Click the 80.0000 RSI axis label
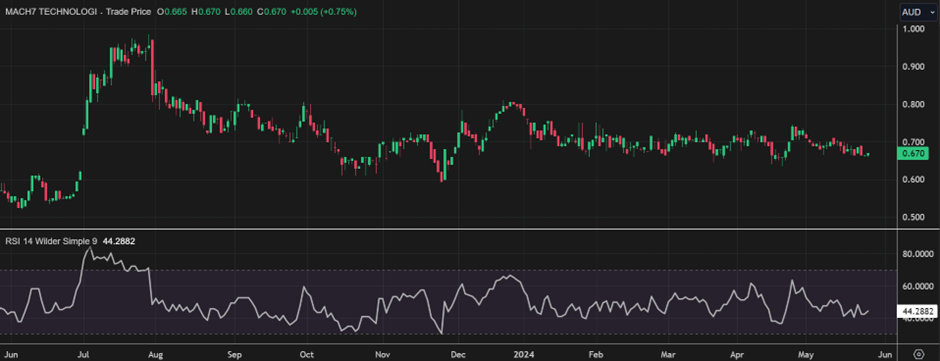 917,254
